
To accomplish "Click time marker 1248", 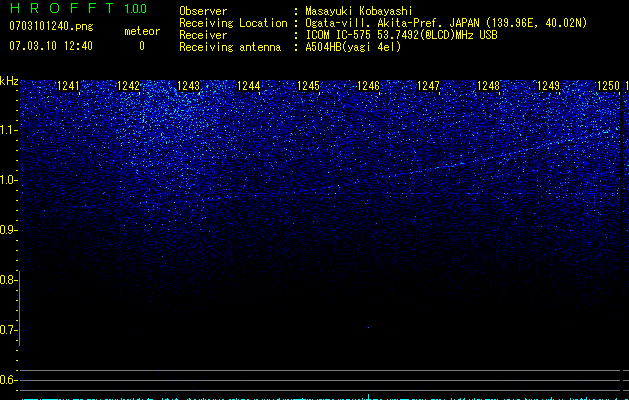I will [489, 86].
